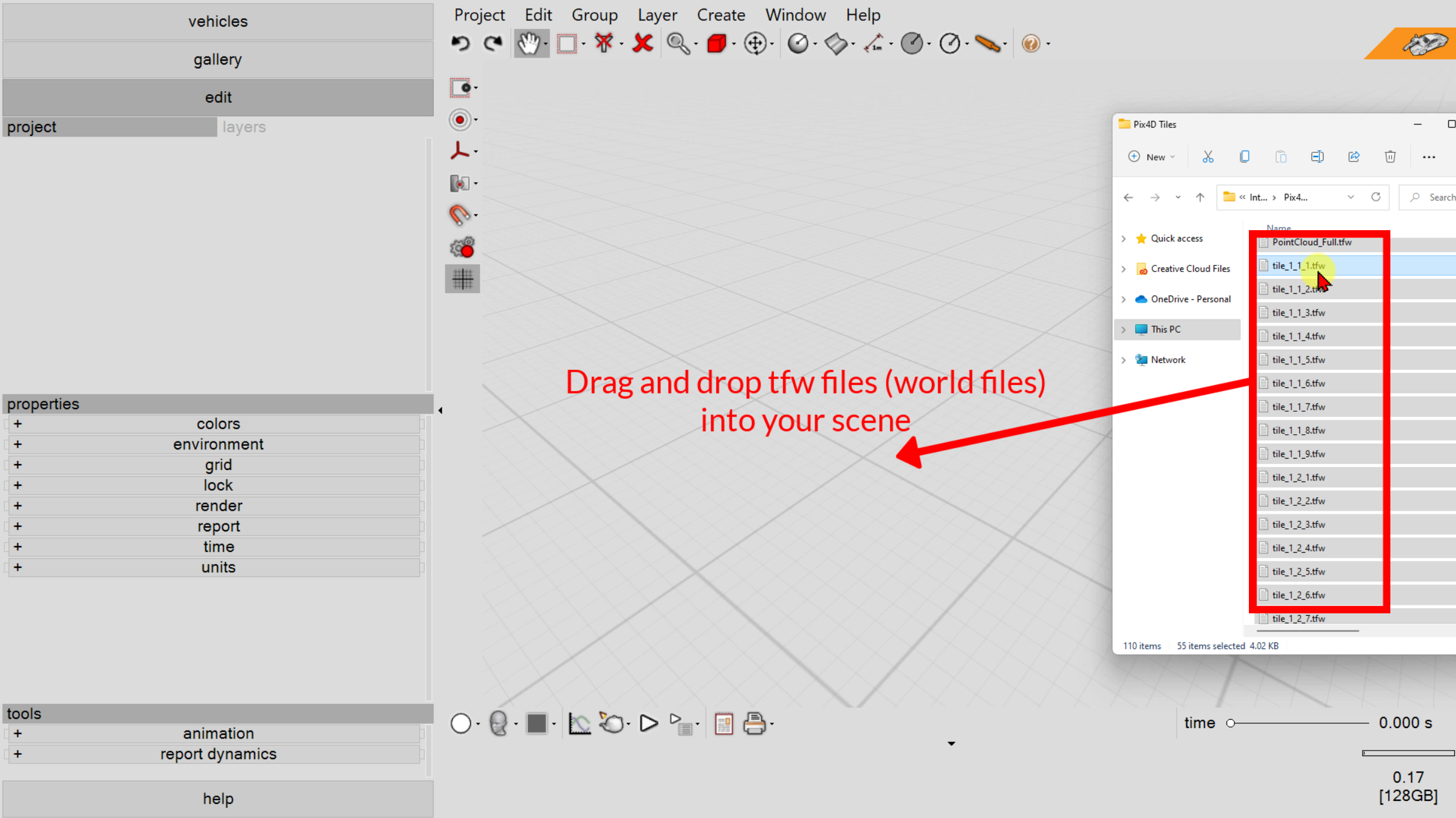Click the help button at bottom
Viewport: 1456px width, 818px height.
point(217,799)
